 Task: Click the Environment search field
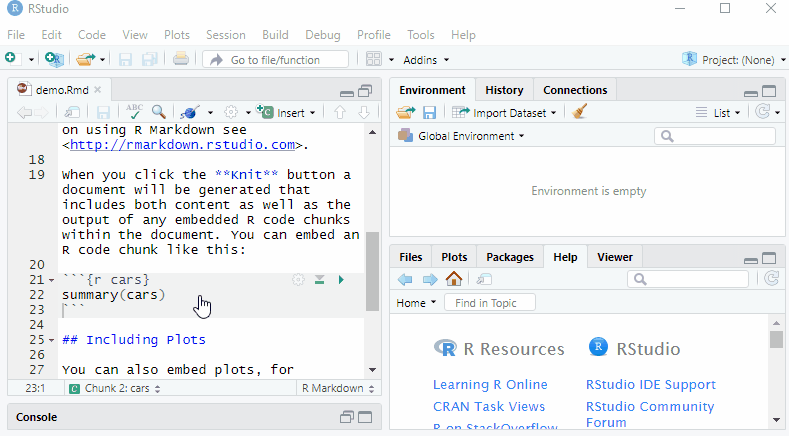(715, 136)
